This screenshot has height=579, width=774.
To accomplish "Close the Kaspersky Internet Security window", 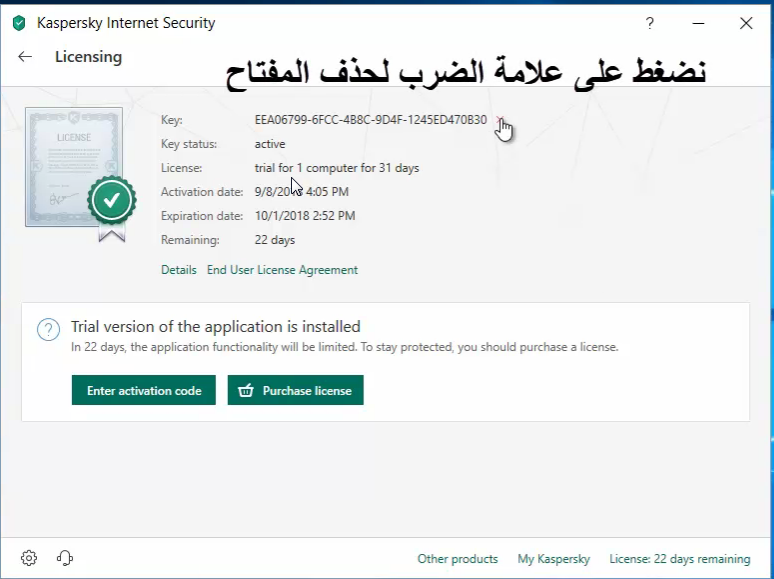I will point(746,23).
